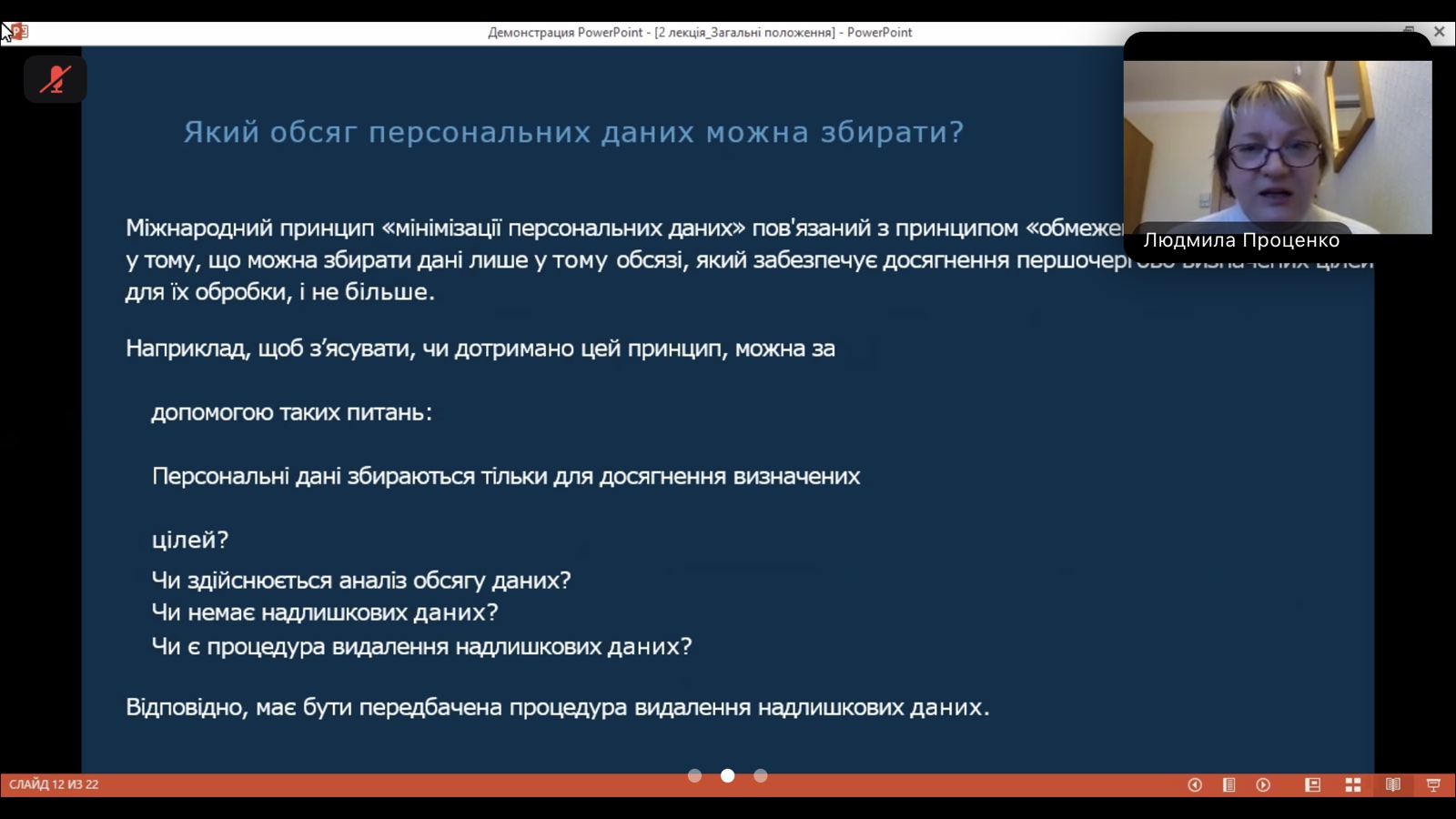Image resolution: width=1456 pixels, height=819 pixels.
Task: Switch to Reading view book icon
Action: coord(1393,784)
